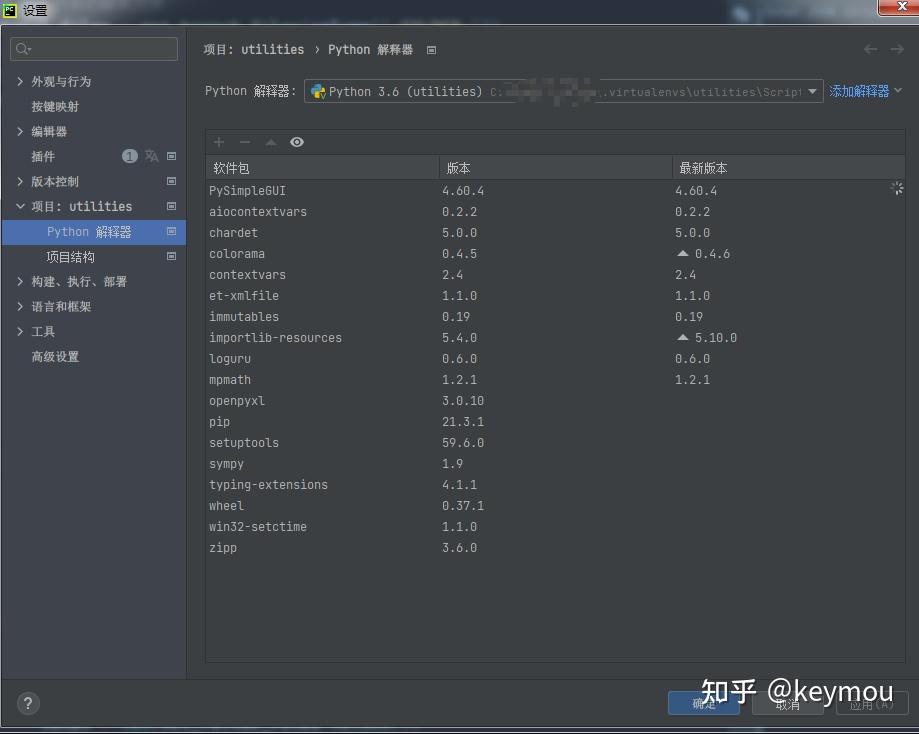This screenshot has width=919, height=734.
Task: Toggle the eye icon to show early releases
Action: pyautogui.click(x=296, y=142)
